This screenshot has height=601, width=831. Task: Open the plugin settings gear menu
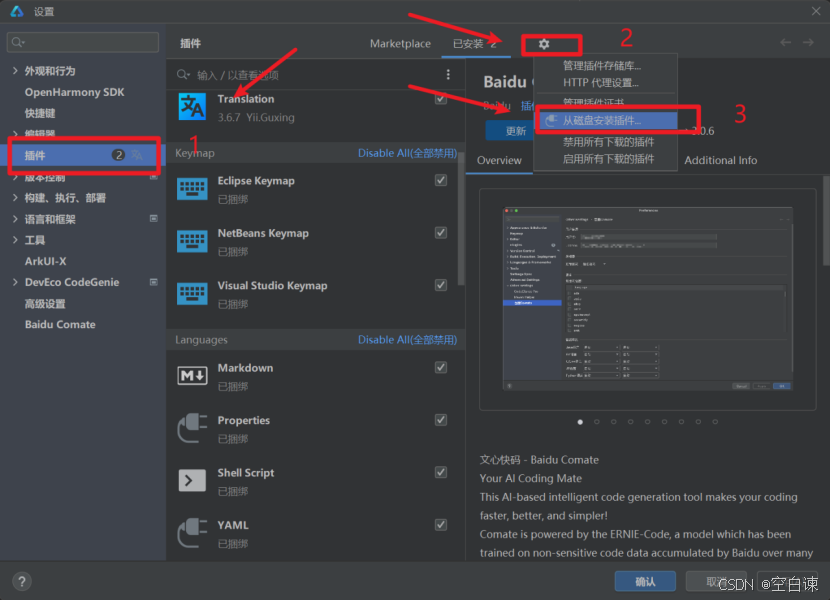544,44
